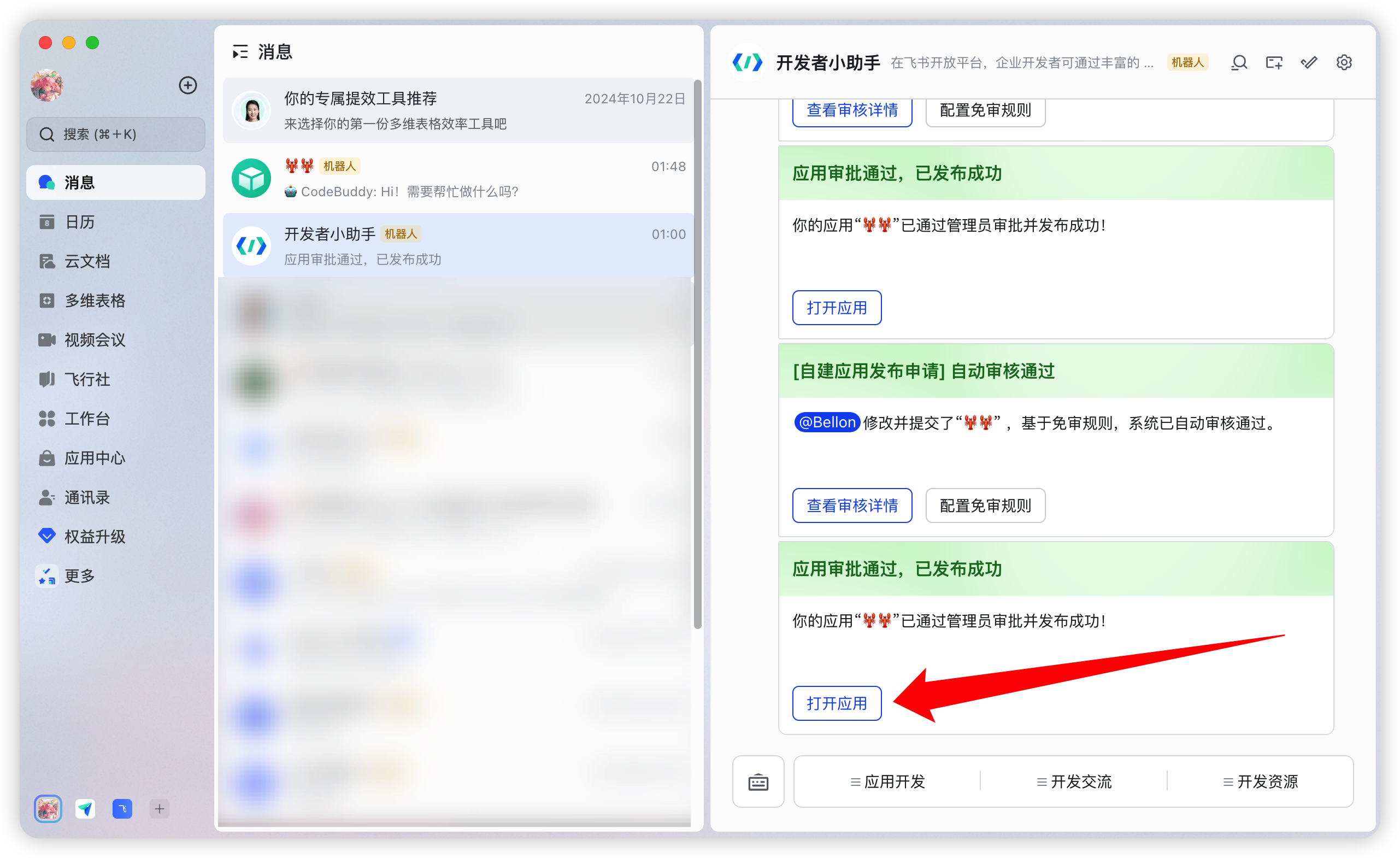This screenshot has width=1400, height=858.
Task: Open 应用中心 from the sidebar
Action: 95,458
